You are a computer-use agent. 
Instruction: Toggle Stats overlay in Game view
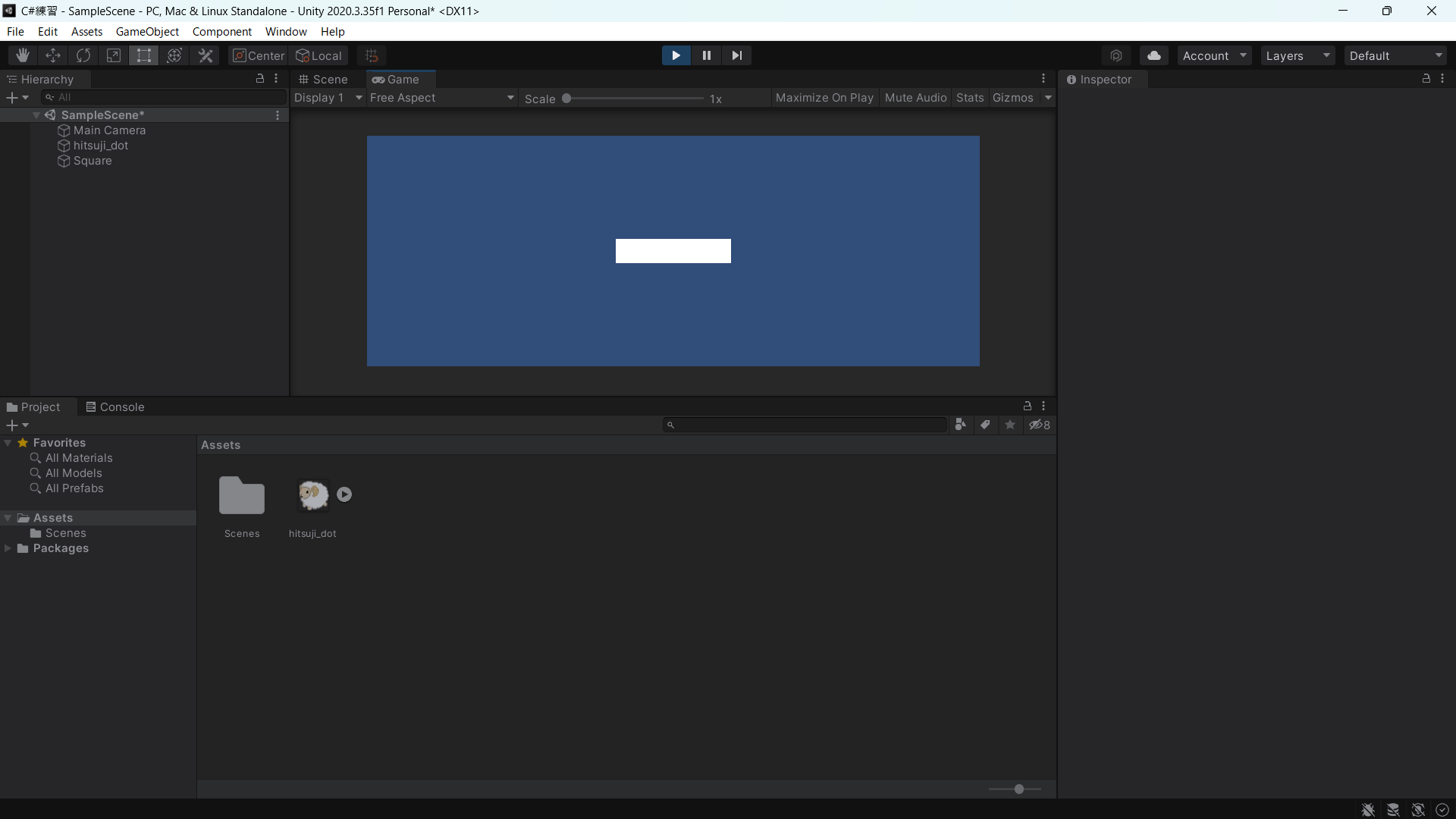(969, 97)
